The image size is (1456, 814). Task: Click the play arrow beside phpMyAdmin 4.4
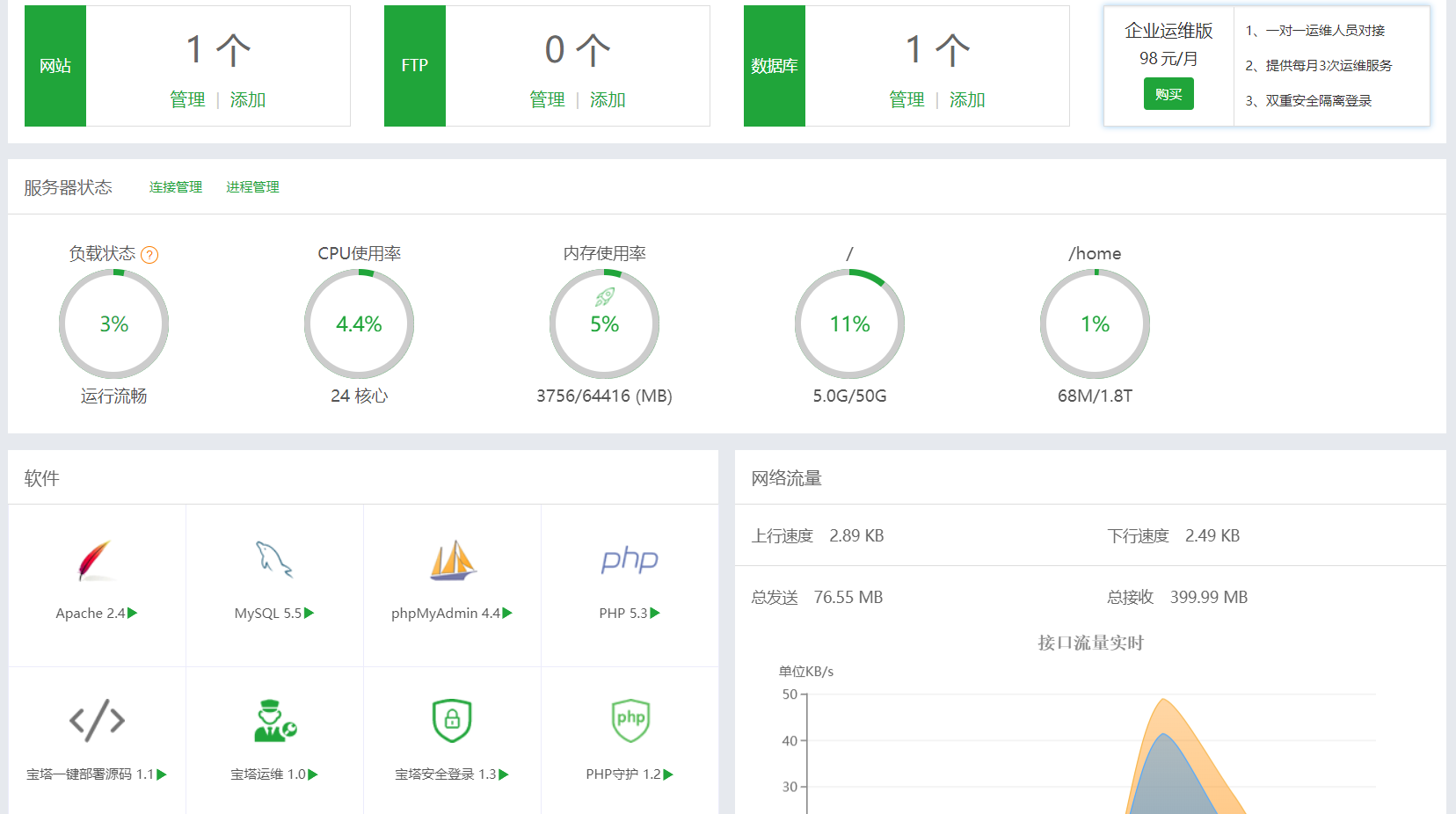tap(507, 613)
